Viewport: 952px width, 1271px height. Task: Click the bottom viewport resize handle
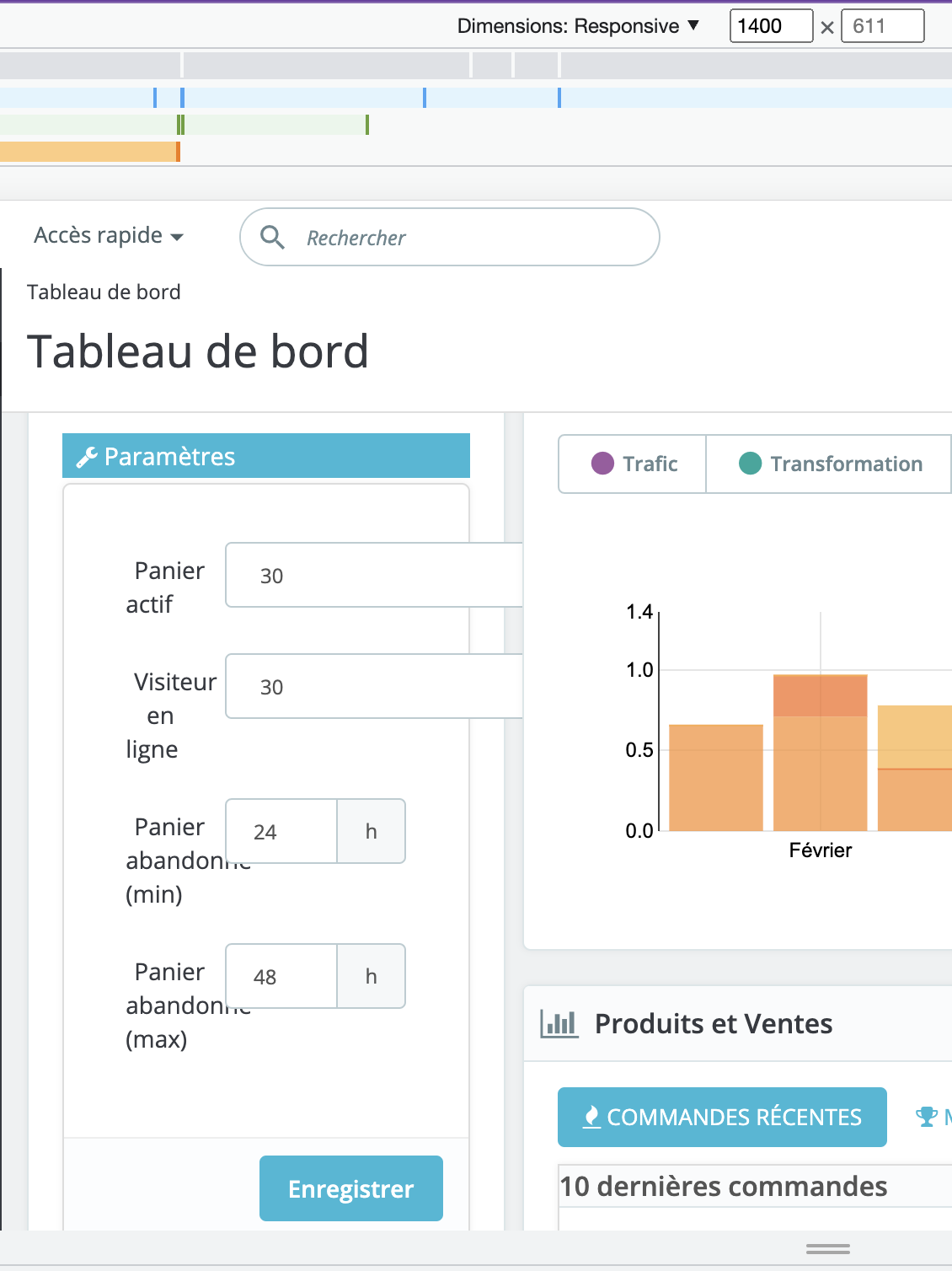(x=828, y=1249)
